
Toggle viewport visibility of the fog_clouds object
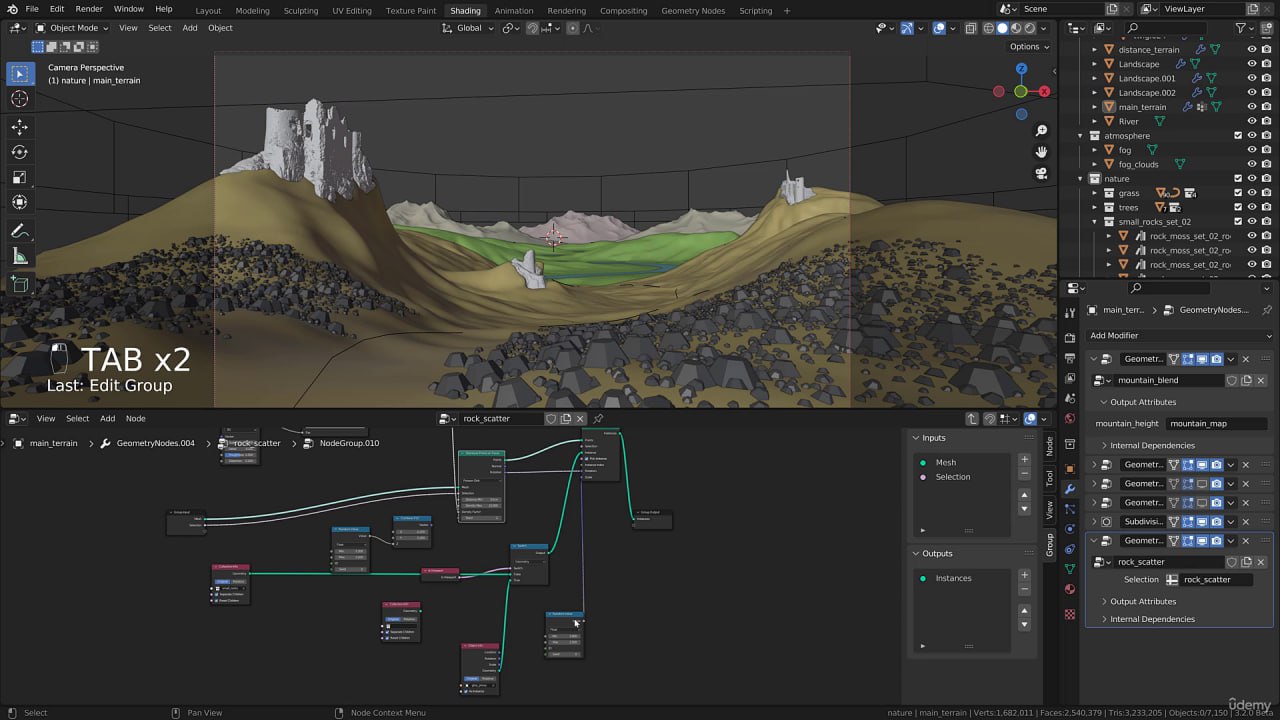pyautogui.click(x=1251, y=164)
